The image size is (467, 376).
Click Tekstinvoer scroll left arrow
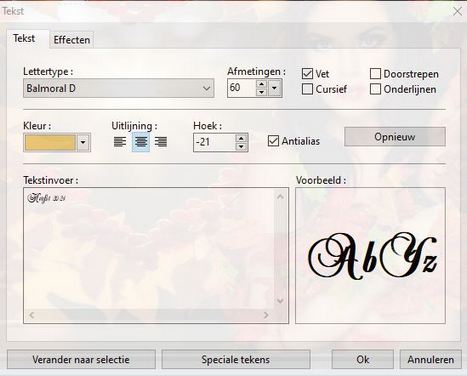point(32,315)
